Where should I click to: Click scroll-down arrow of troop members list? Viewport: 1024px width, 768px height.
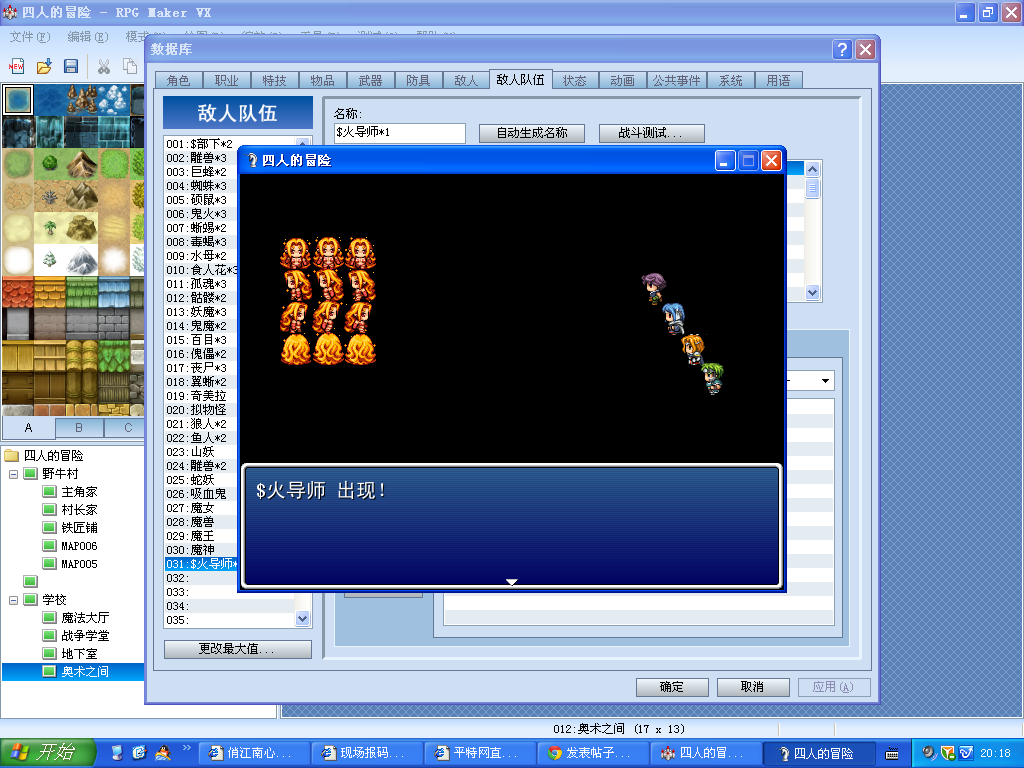[x=812, y=292]
